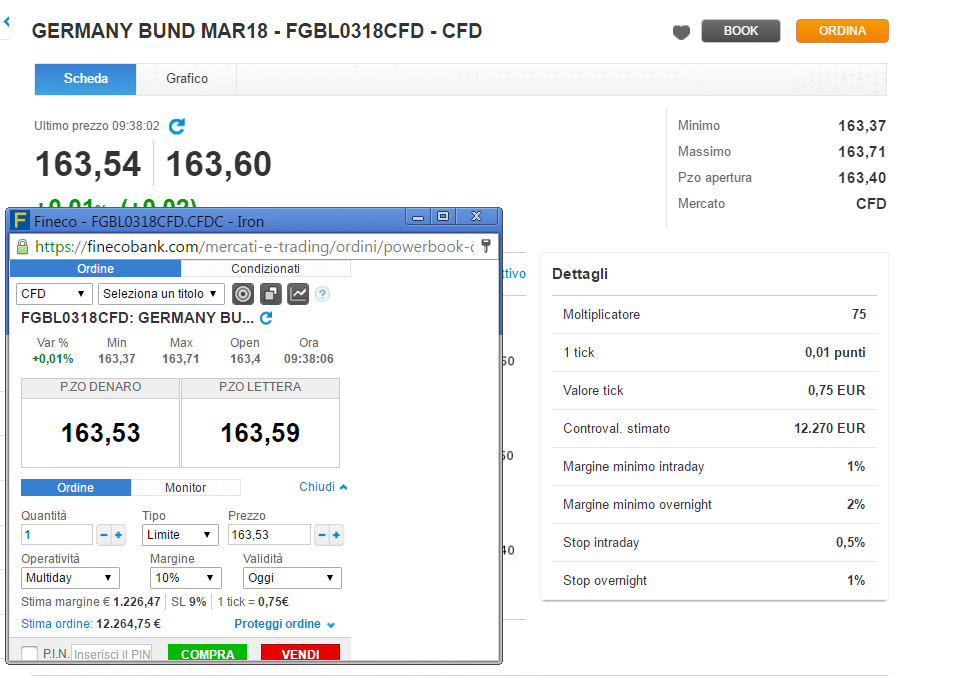
Task: Refresh the FGBL0318CFD quote in the popup
Action: click(266, 318)
